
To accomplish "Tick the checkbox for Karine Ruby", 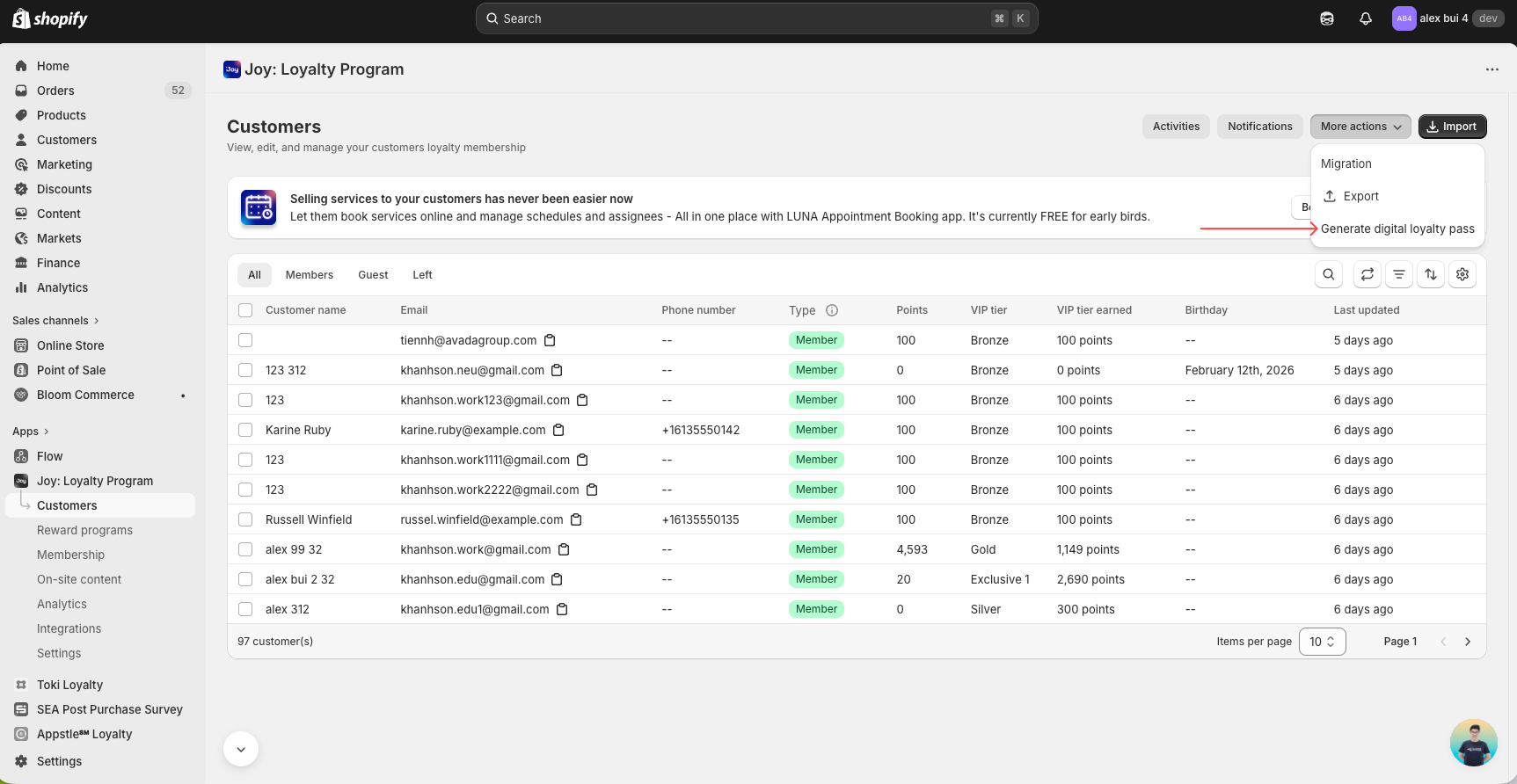I will 245,430.
